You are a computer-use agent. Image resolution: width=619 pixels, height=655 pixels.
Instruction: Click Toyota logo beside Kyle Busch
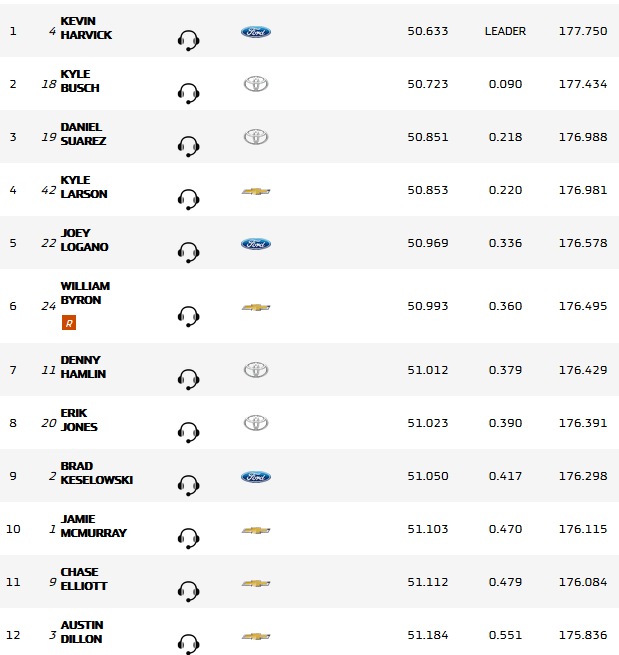(x=256, y=84)
